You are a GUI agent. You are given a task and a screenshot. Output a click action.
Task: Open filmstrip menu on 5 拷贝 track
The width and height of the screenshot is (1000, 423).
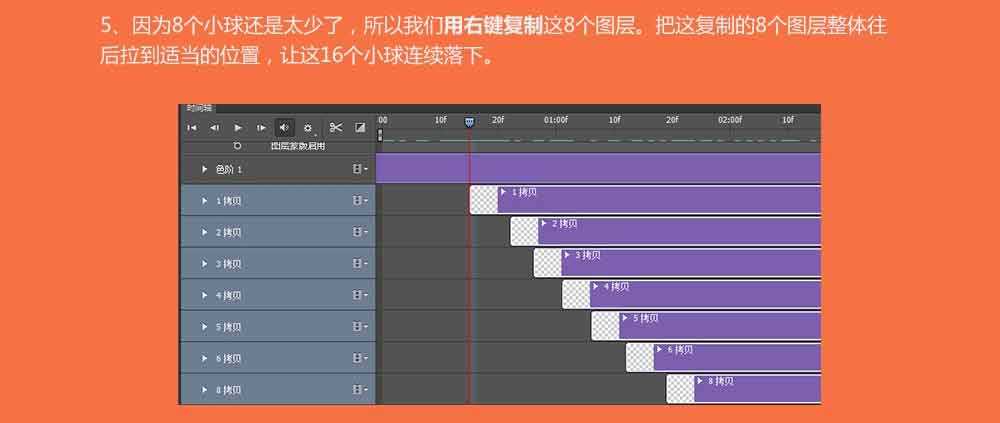pyautogui.click(x=358, y=327)
